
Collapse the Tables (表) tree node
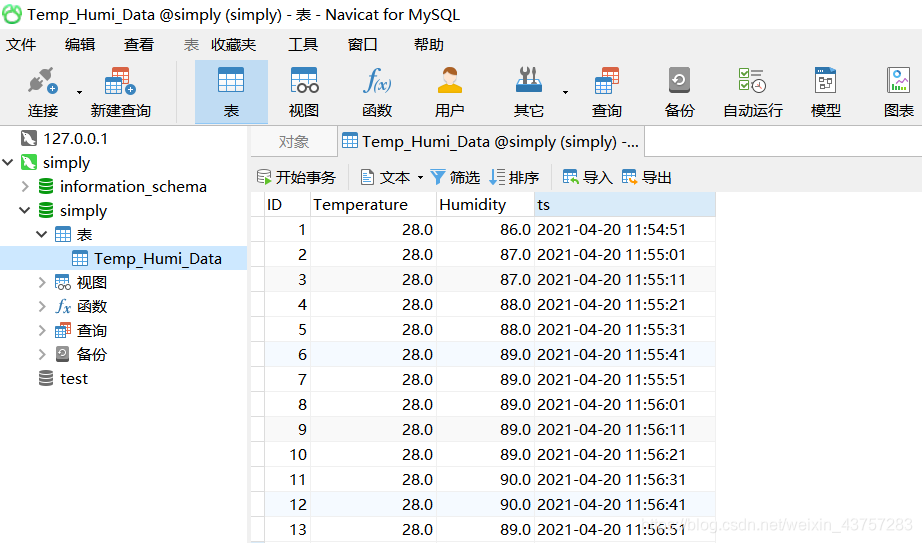point(42,235)
